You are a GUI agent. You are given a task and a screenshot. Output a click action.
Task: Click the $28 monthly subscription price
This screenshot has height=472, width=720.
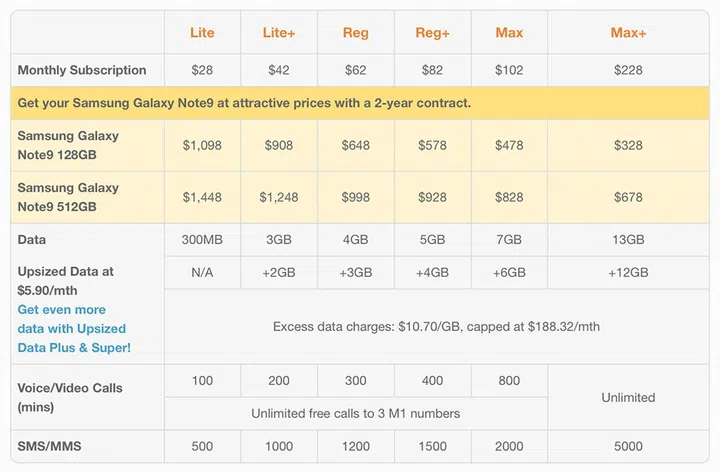[202, 70]
